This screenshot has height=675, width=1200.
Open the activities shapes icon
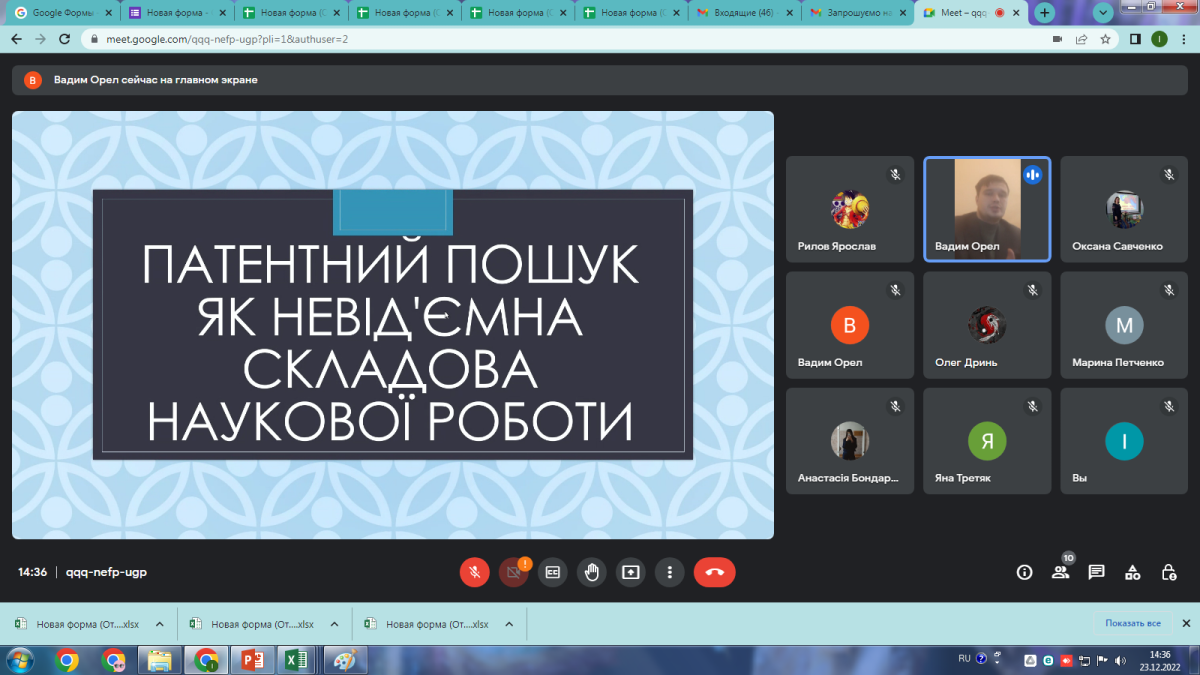(1132, 572)
